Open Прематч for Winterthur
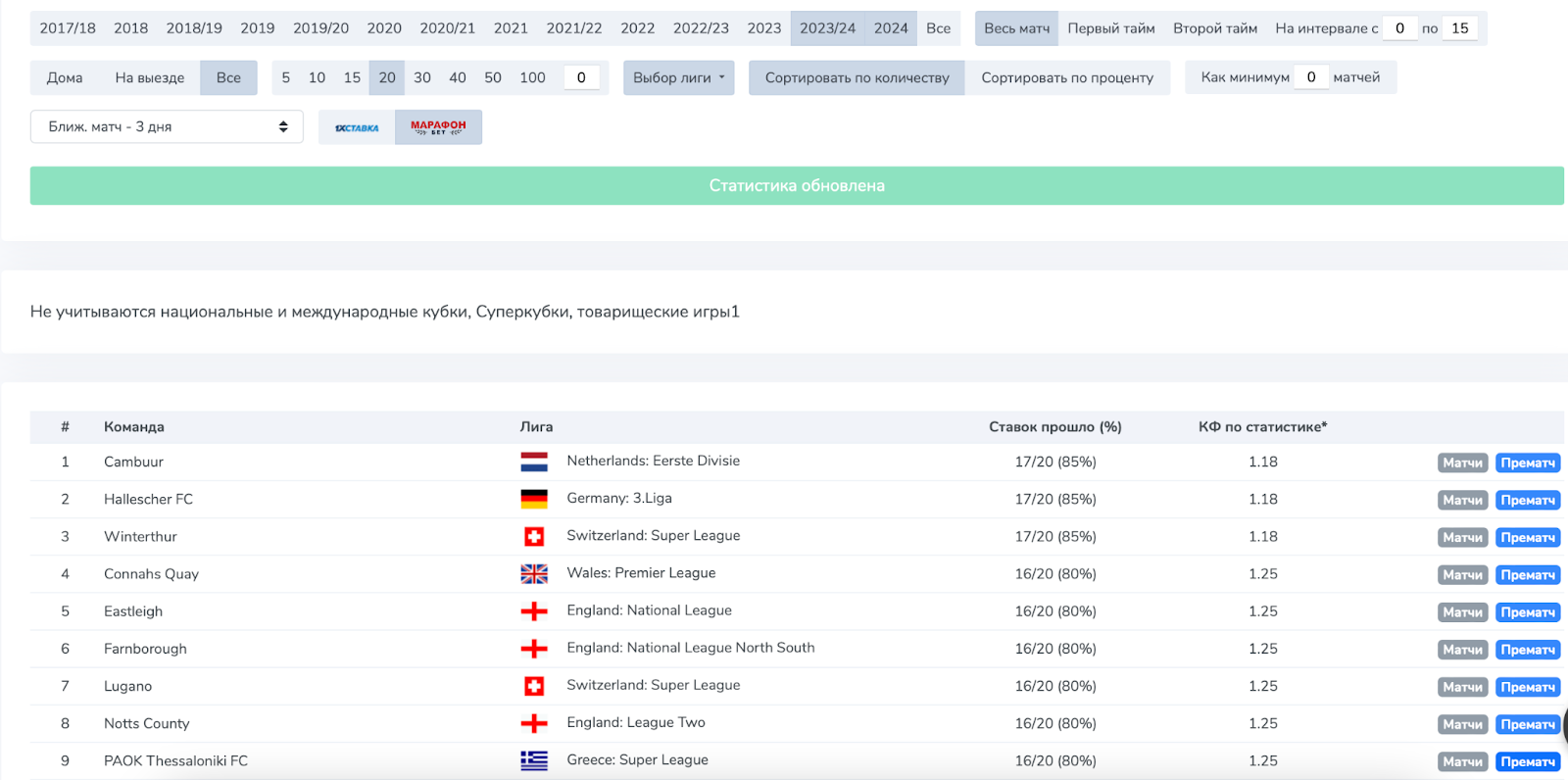This screenshot has height=780, width=1568. click(x=1528, y=537)
